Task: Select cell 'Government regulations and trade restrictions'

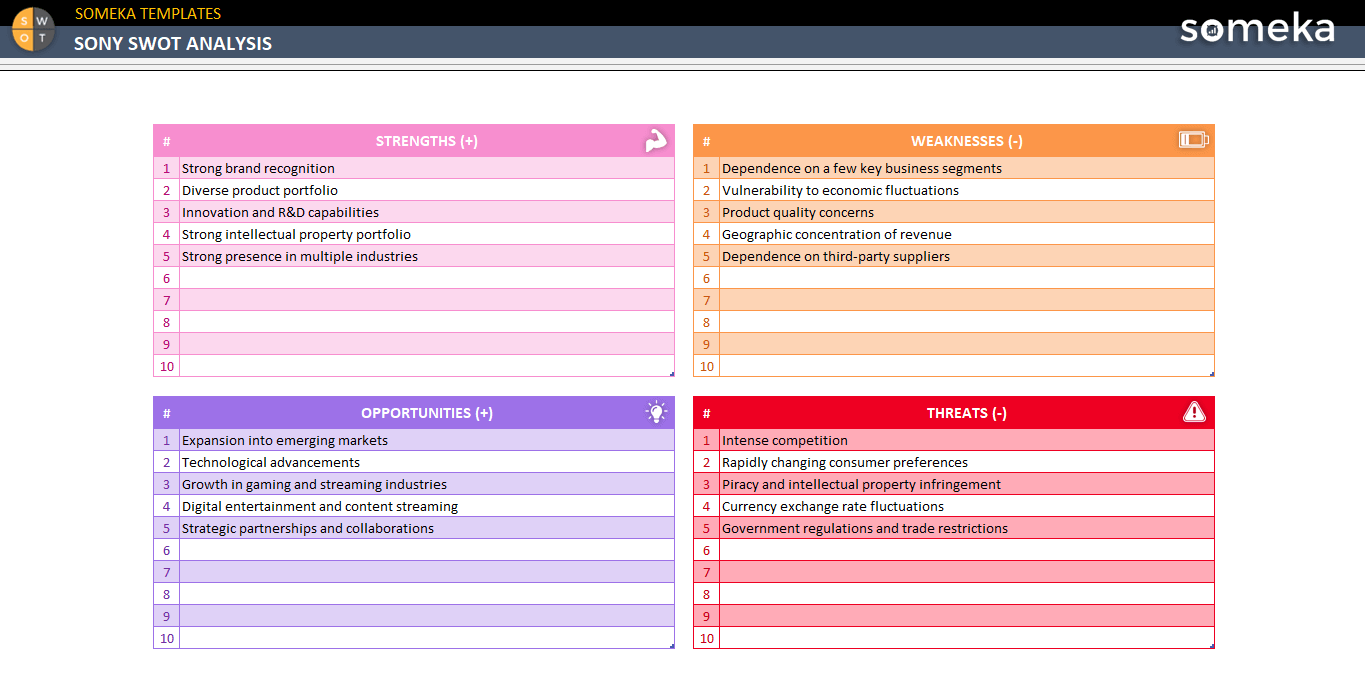Action: click(967, 528)
